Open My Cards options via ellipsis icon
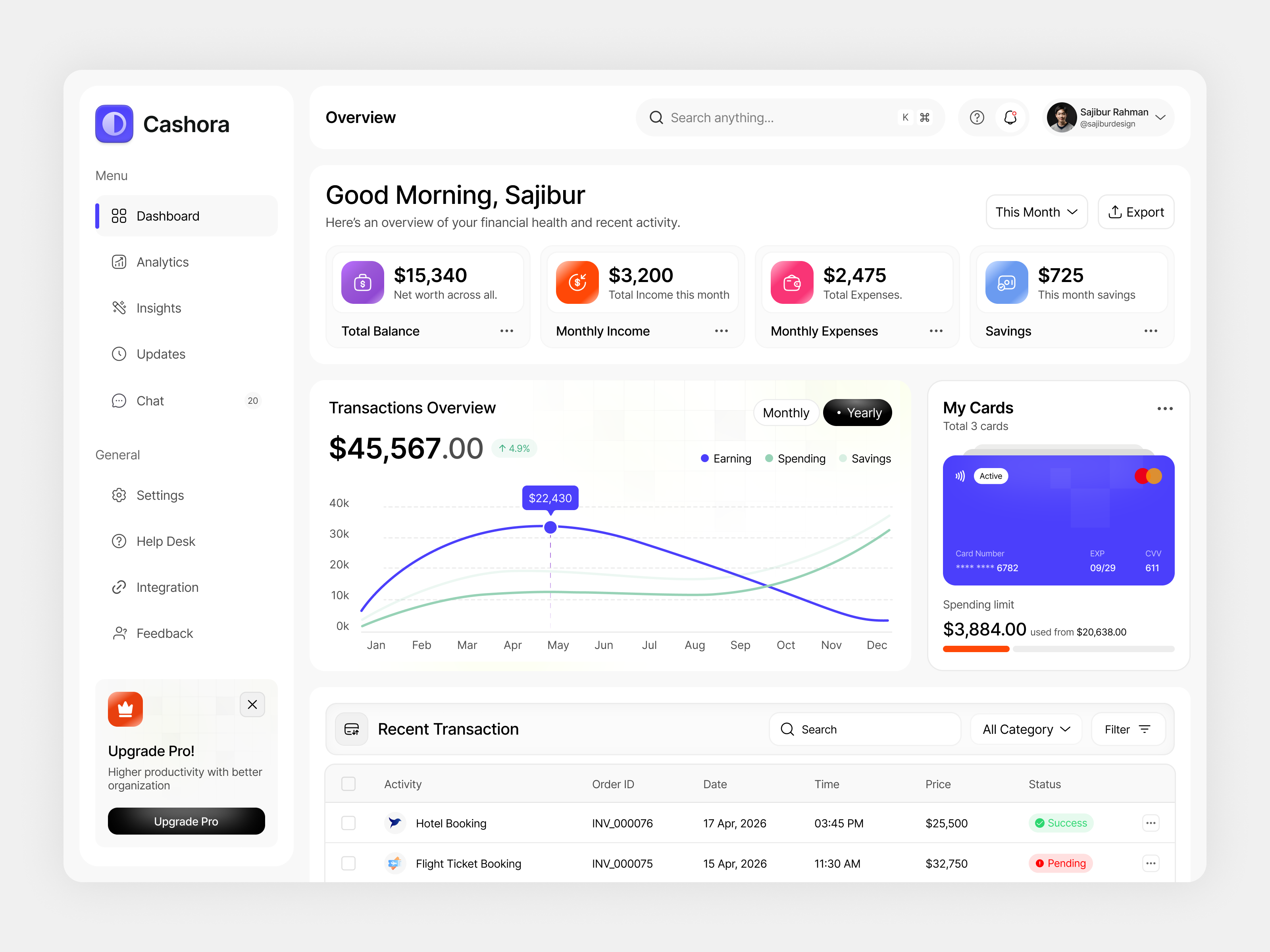 click(x=1164, y=409)
